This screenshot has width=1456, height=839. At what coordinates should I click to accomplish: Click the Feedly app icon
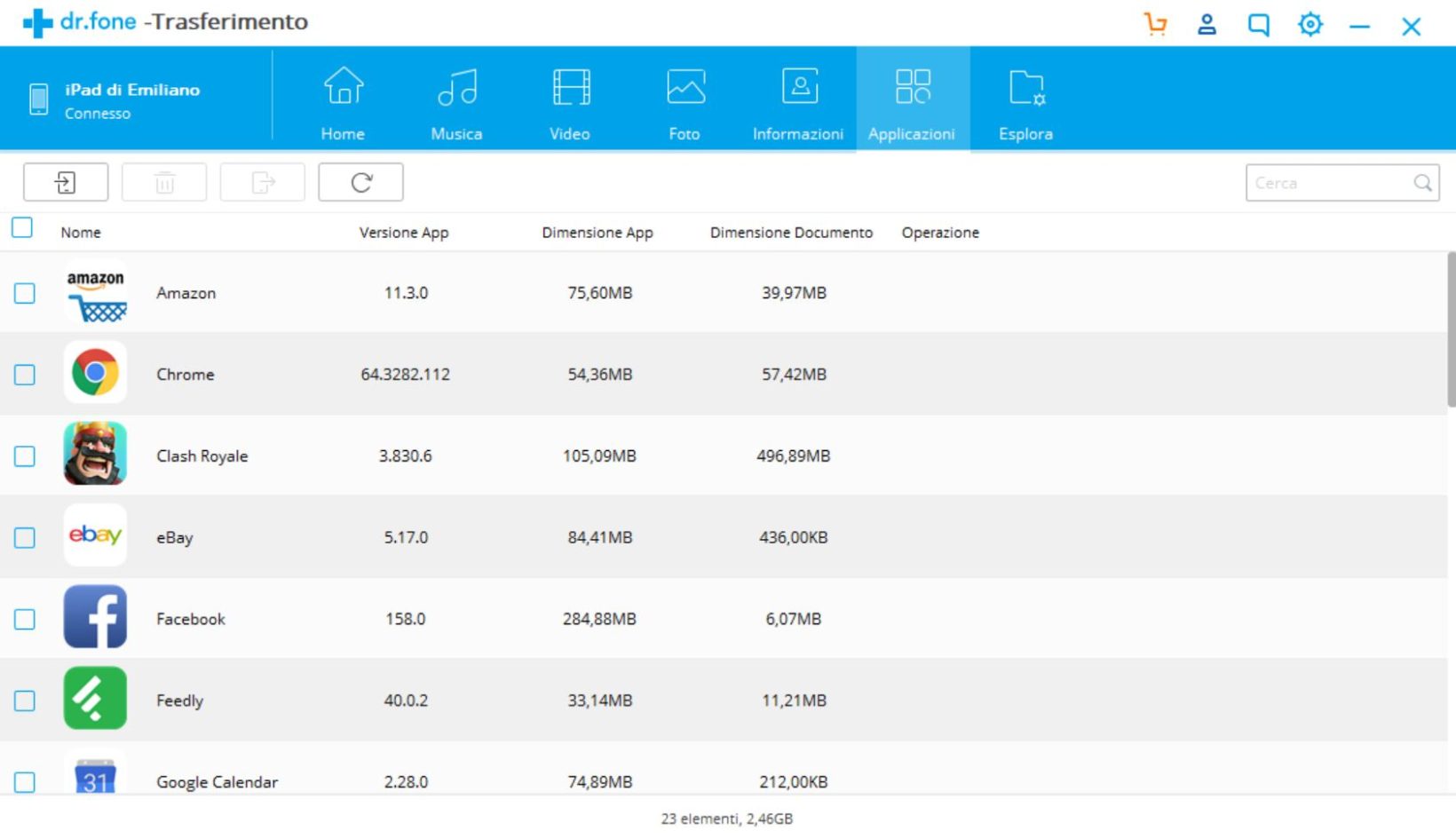click(x=95, y=699)
